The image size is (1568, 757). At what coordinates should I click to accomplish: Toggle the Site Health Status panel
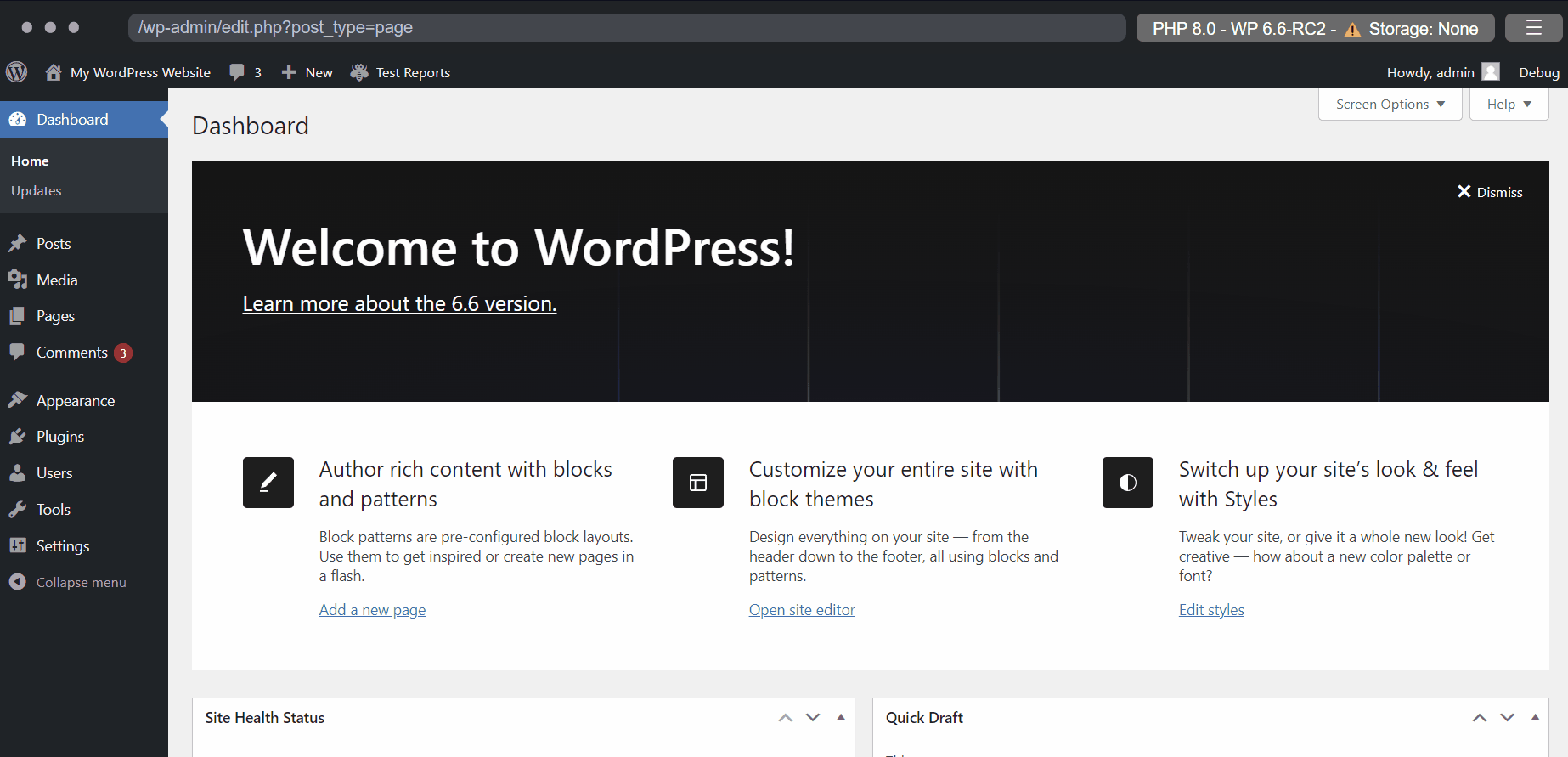(841, 717)
